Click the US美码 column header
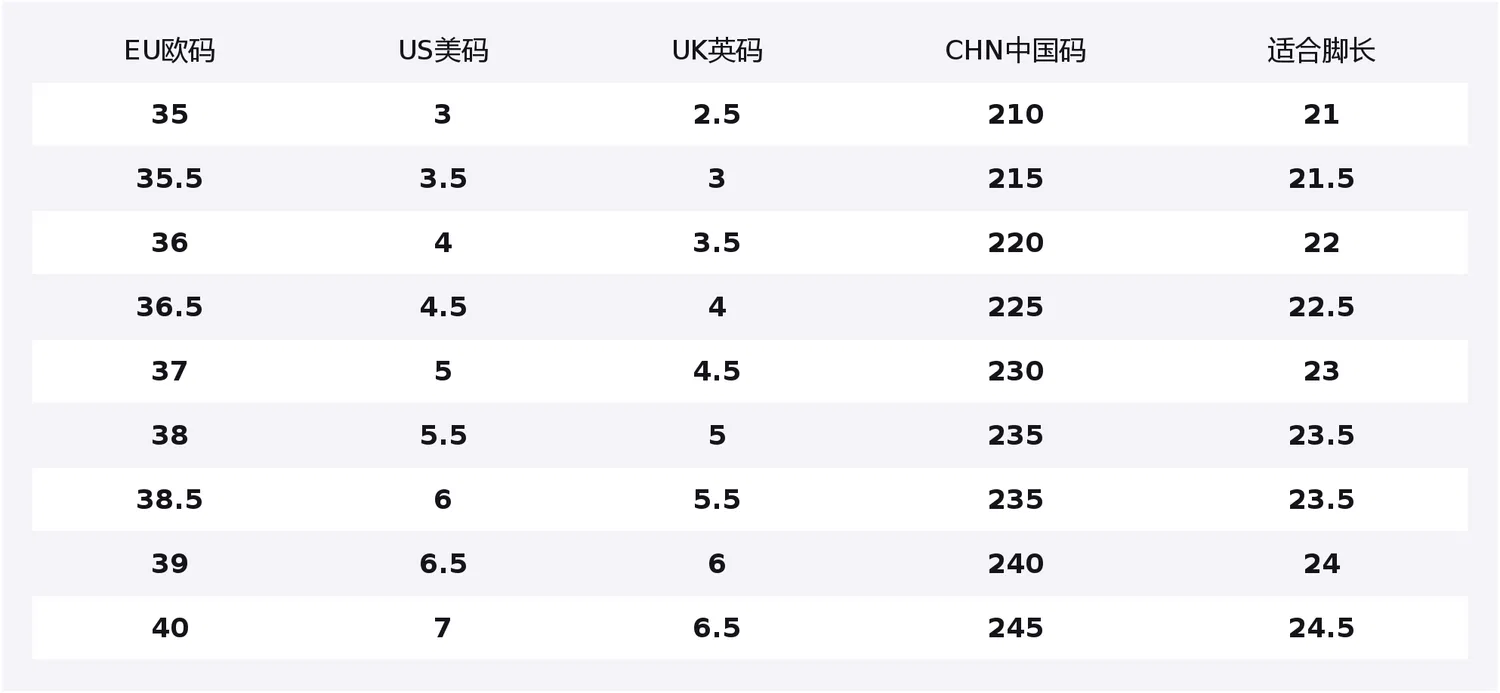This screenshot has width=1500, height=693. [443, 51]
